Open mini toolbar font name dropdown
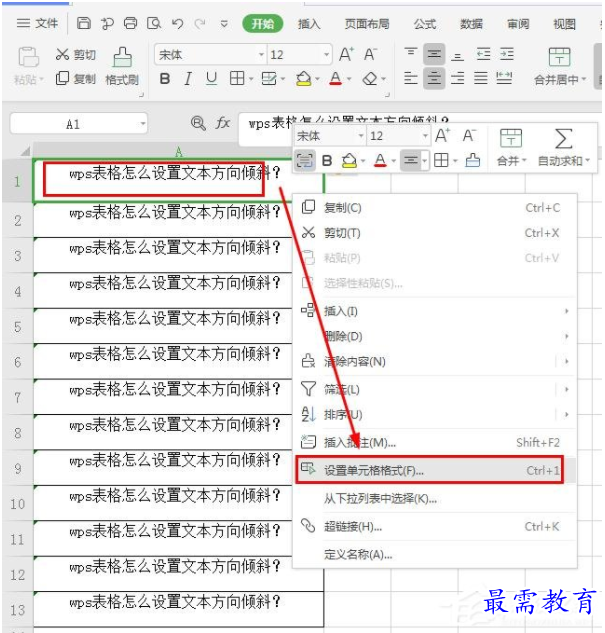 (361, 136)
